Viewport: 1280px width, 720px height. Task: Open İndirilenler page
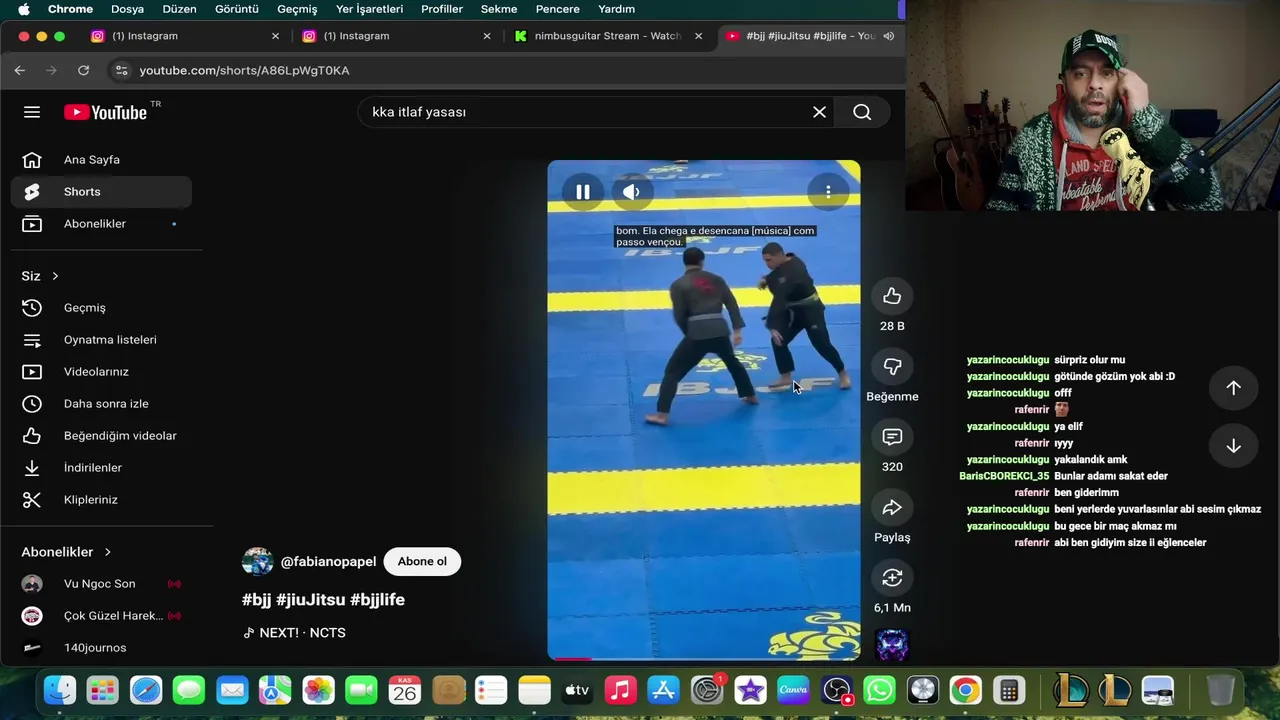click(101, 468)
